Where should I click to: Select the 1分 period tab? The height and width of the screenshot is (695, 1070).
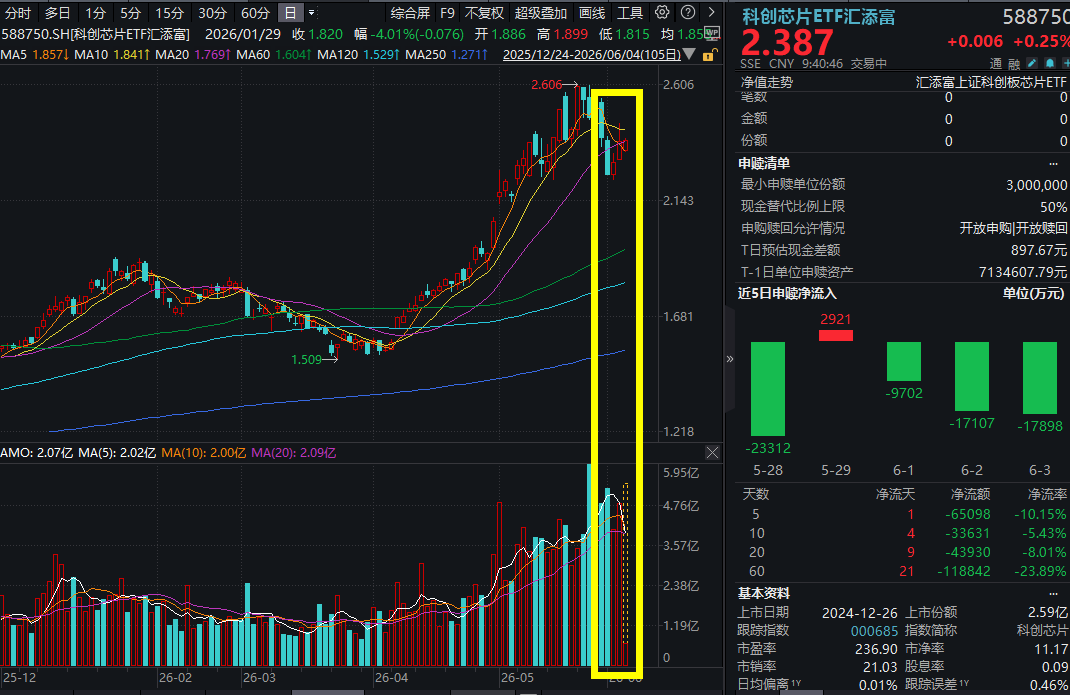(96, 13)
